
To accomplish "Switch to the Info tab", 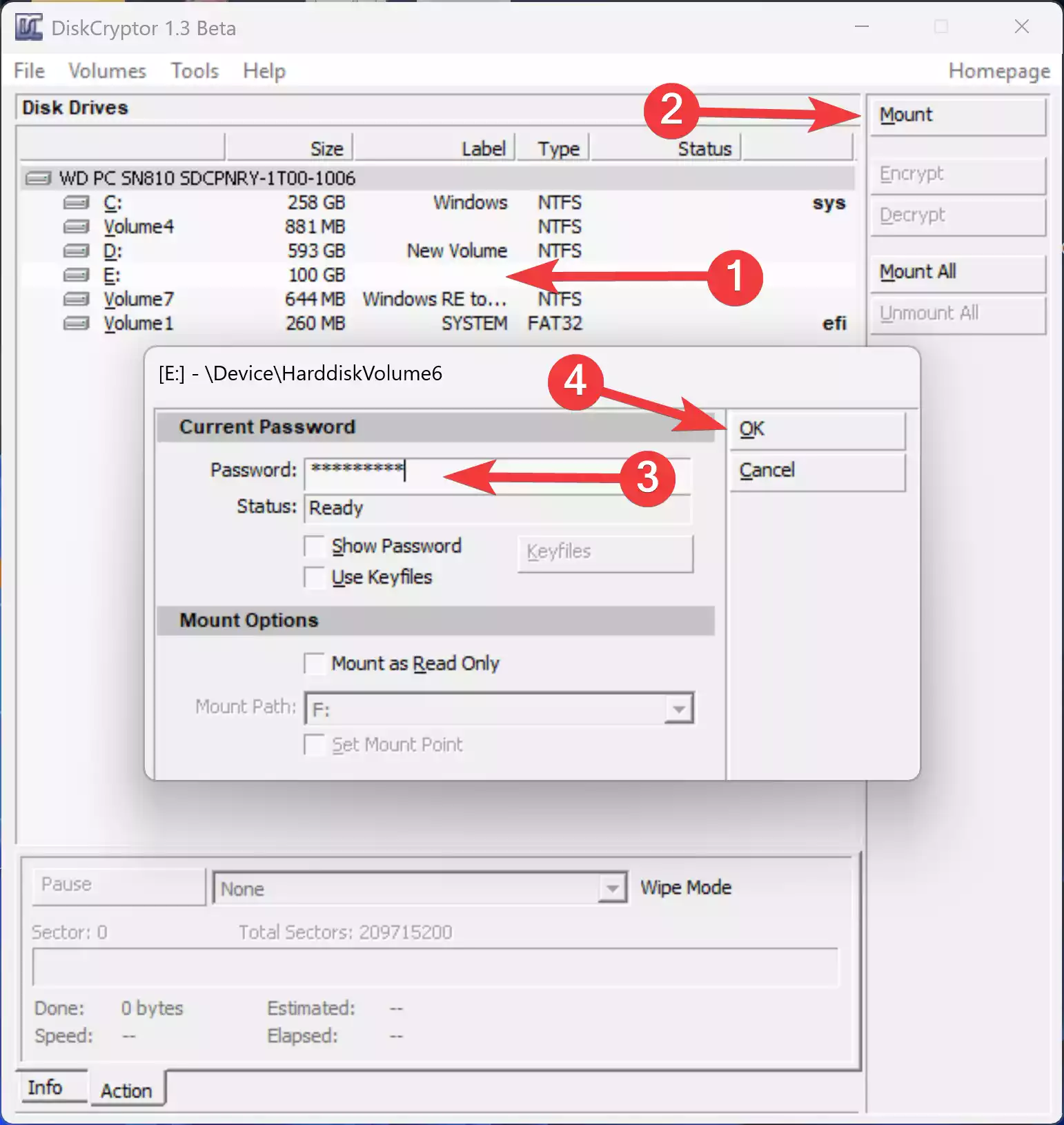I will coord(54,1087).
